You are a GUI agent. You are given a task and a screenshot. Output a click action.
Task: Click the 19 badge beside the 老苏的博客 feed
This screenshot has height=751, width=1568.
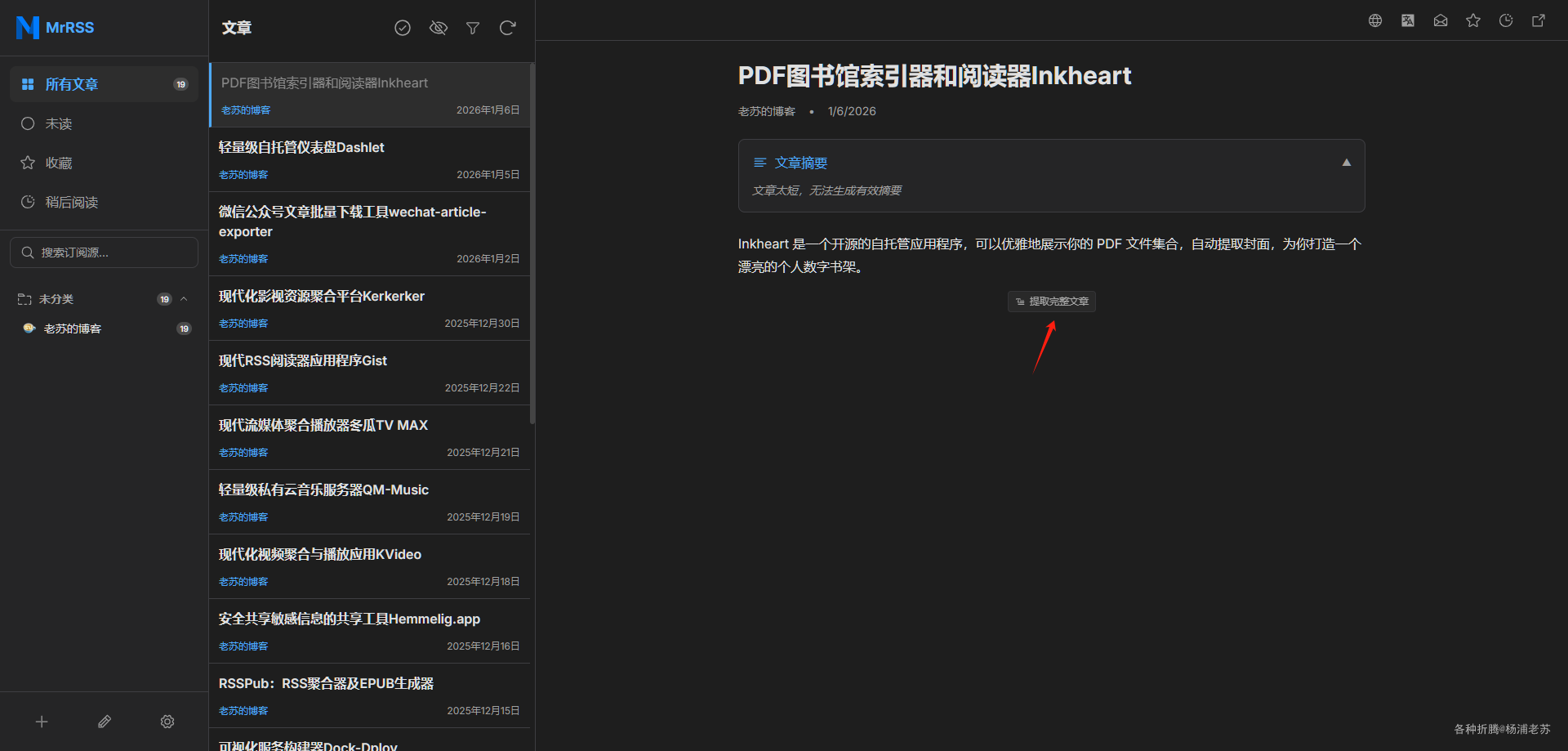185,329
